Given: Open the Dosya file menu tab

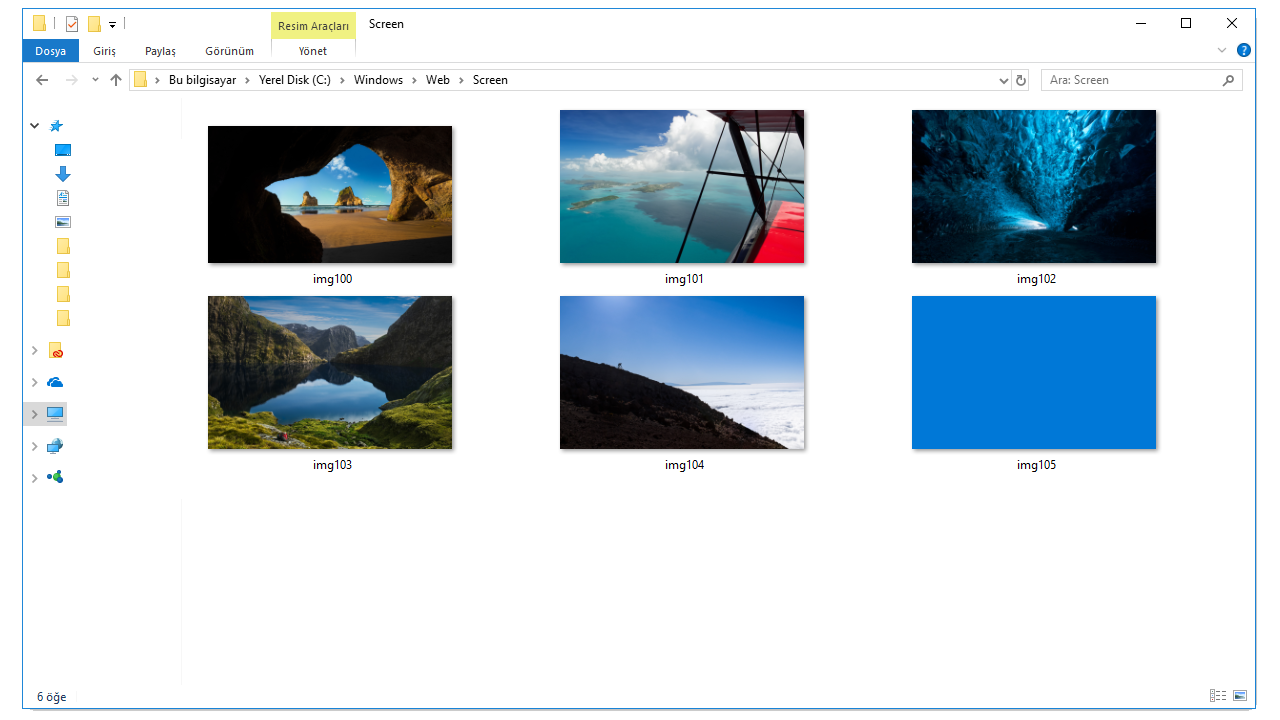Looking at the screenshot, I should (x=51, y=51).
